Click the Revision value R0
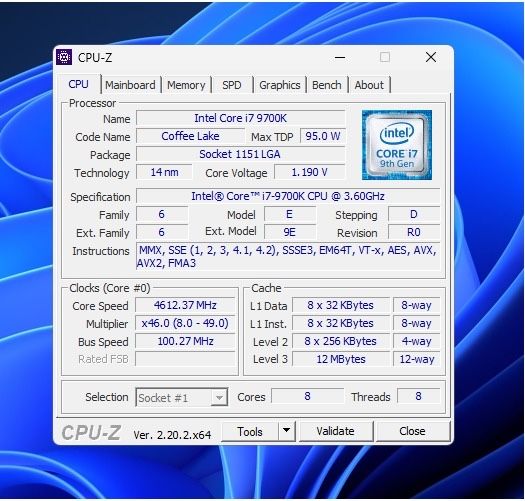This screenshot has height=501, width=525. point(414,232)
